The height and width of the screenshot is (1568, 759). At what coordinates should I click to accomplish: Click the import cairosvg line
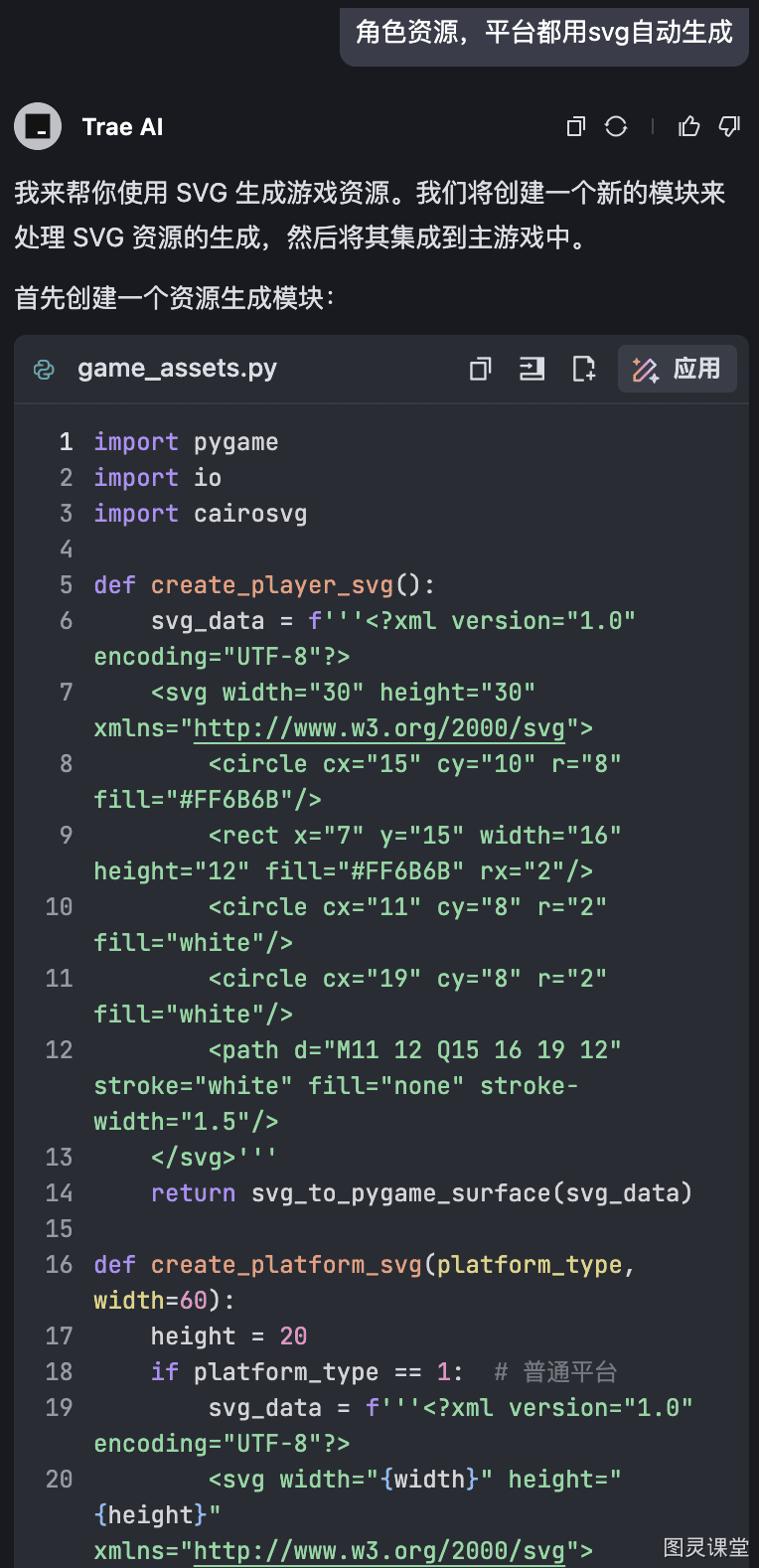click(x=201, y=514)
